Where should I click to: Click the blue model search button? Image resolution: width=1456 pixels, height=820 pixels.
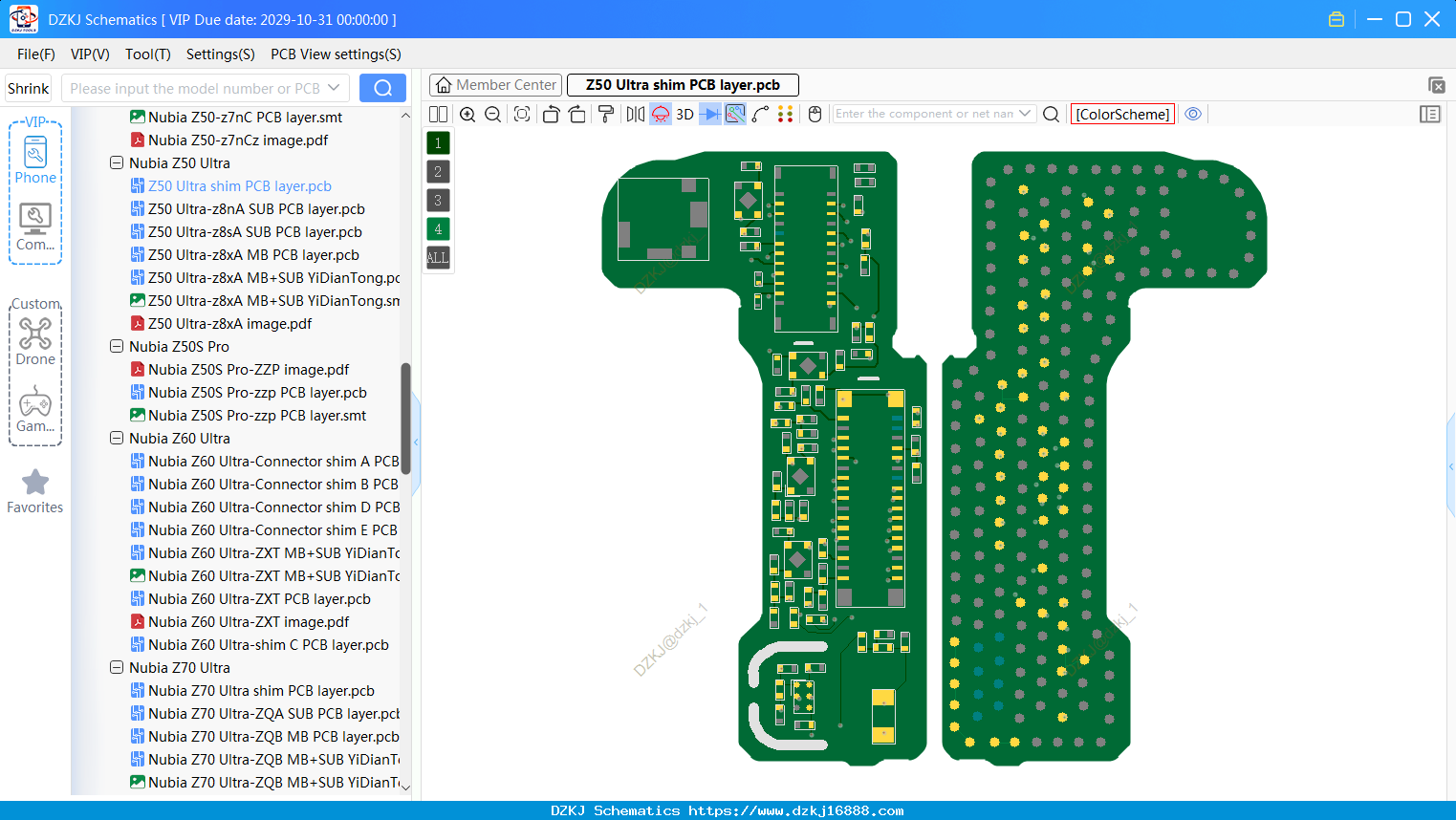tap(382, 88)
